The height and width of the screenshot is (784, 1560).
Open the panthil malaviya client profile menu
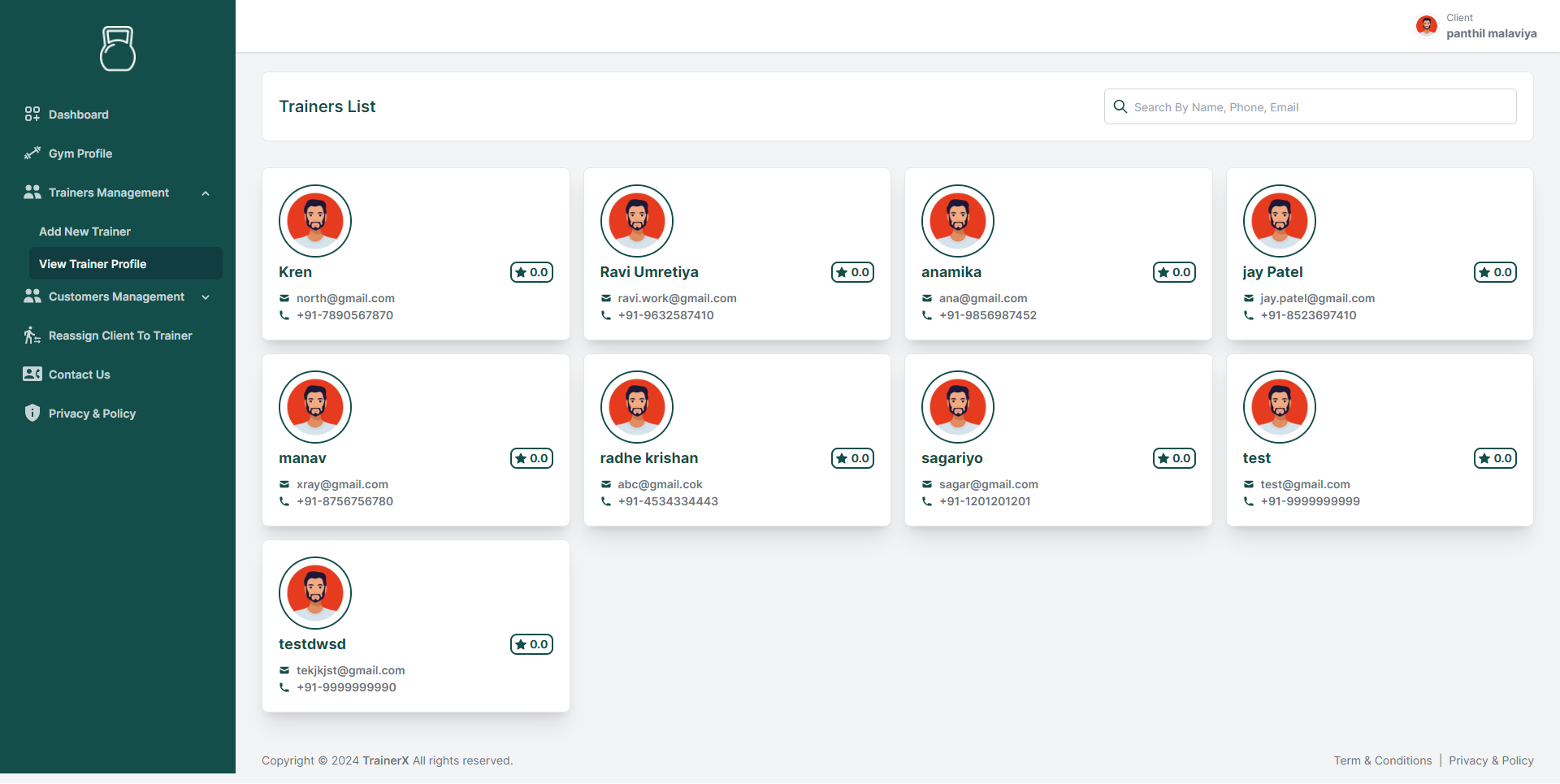1475,26
